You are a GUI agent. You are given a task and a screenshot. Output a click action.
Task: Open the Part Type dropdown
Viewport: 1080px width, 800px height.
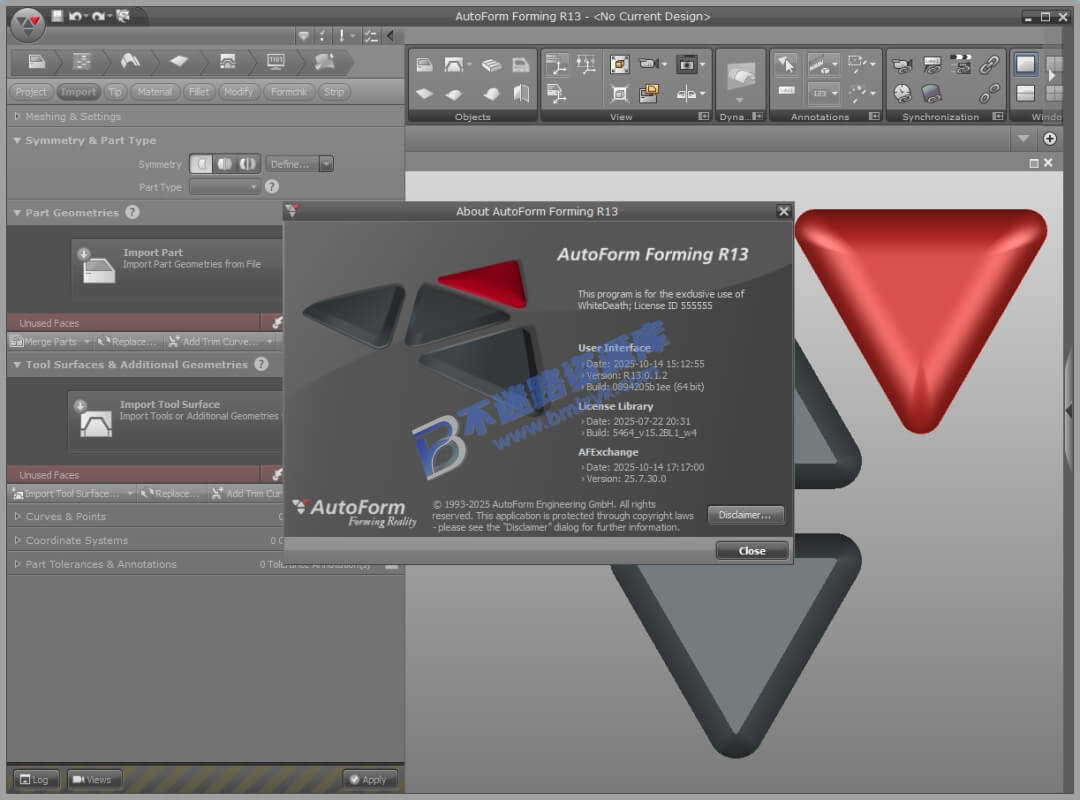click(x=225, y=187)
